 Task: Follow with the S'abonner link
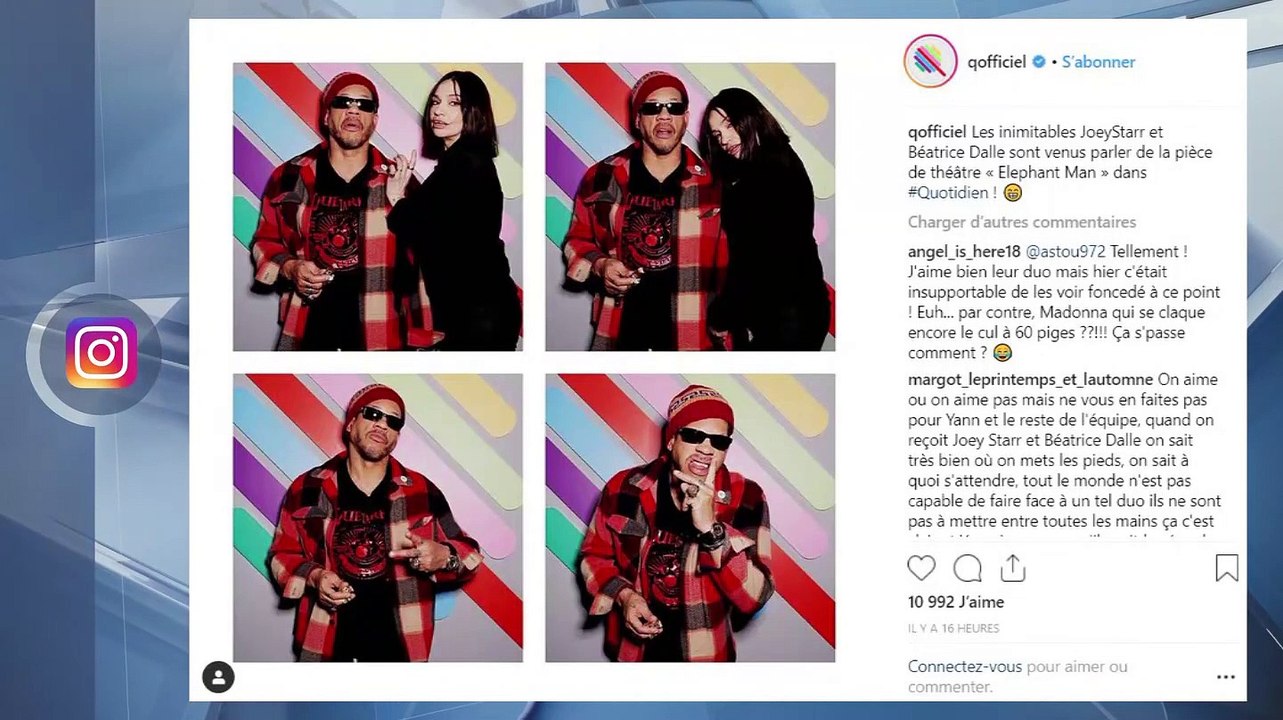1098,62
